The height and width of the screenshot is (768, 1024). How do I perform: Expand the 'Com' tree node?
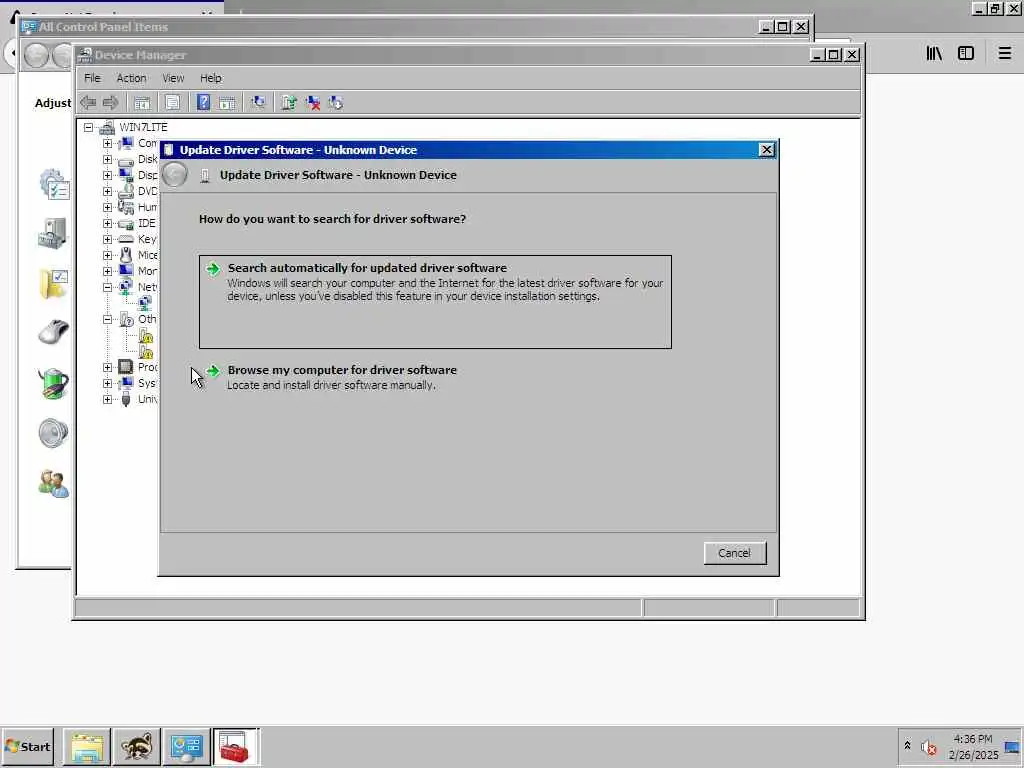pyautogui.click(x=107, y=143)
